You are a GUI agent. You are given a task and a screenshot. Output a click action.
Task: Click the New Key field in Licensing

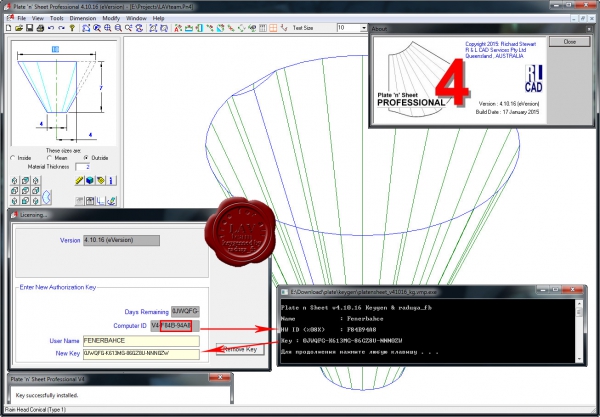click(141, 353)
